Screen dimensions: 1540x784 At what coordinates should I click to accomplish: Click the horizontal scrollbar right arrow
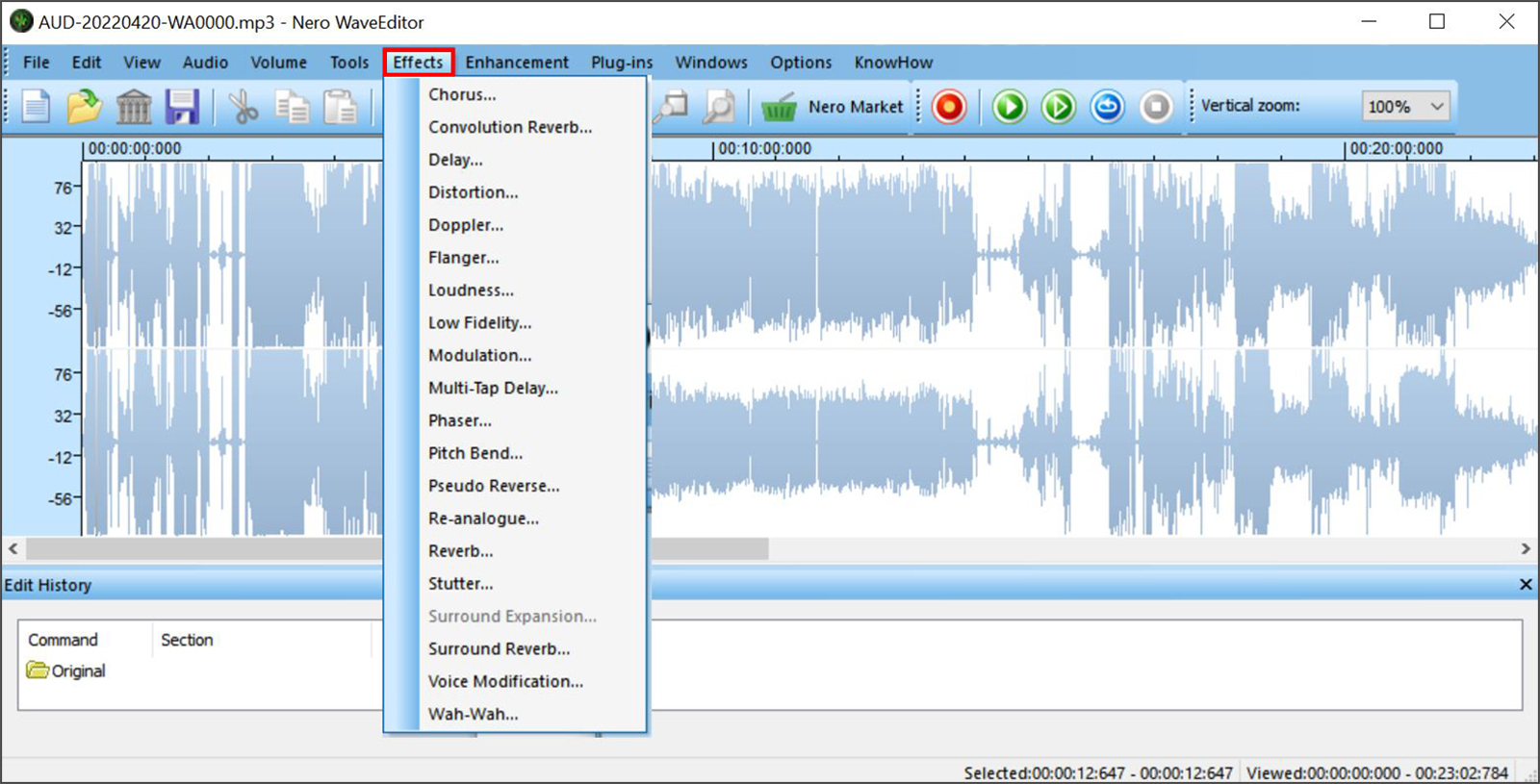[x=1526, y=549]
